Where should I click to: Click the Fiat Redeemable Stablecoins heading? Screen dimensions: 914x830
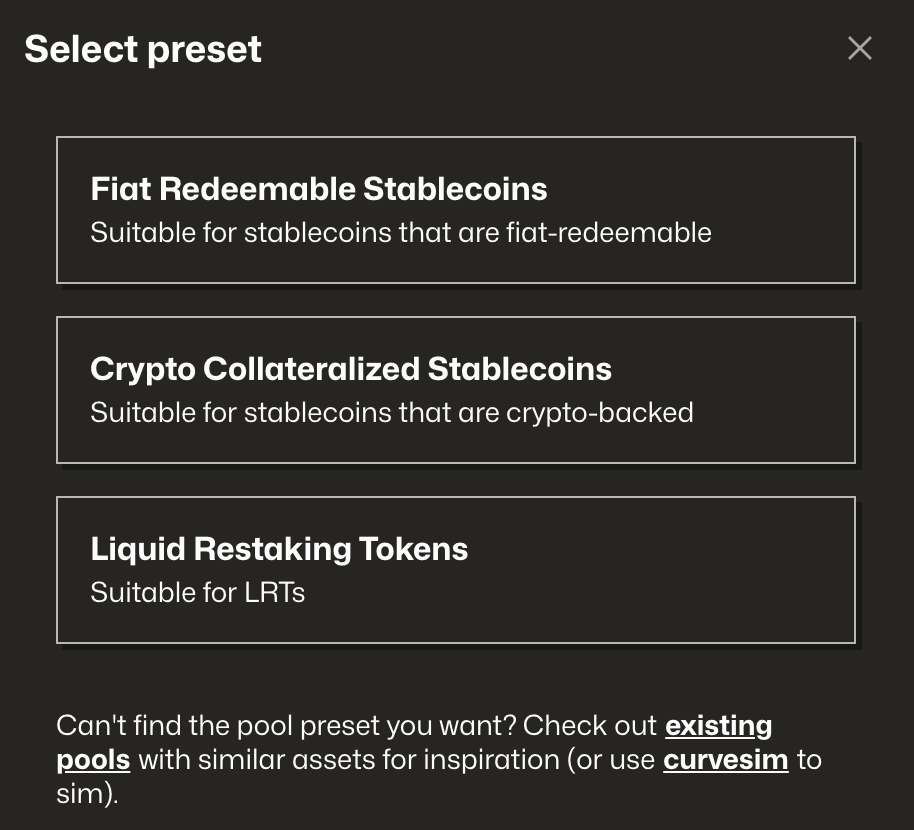pos(319,189)
